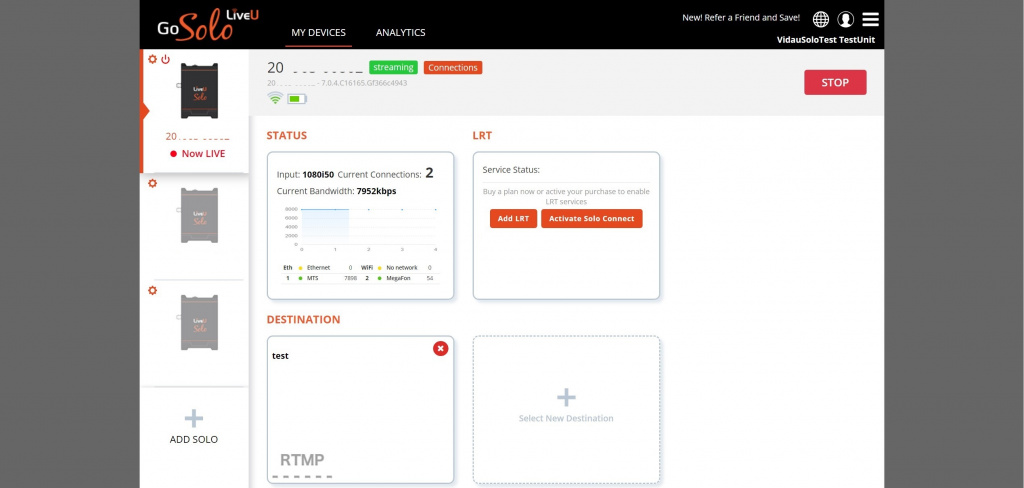Click the green battery status icon
The width and height of the screenshot is (1024, 488).
[297, 99]
